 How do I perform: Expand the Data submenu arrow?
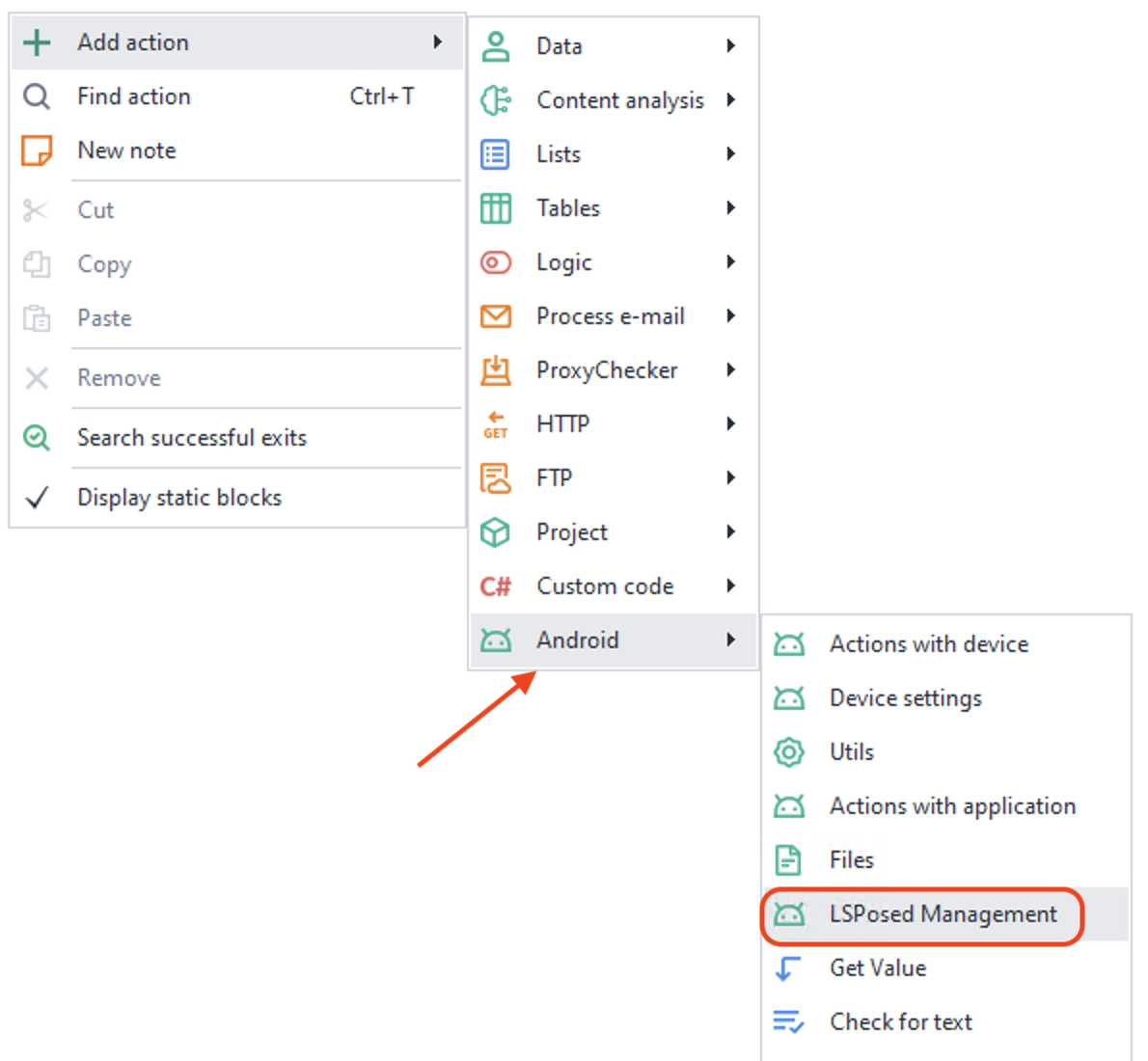coord(731,45)
